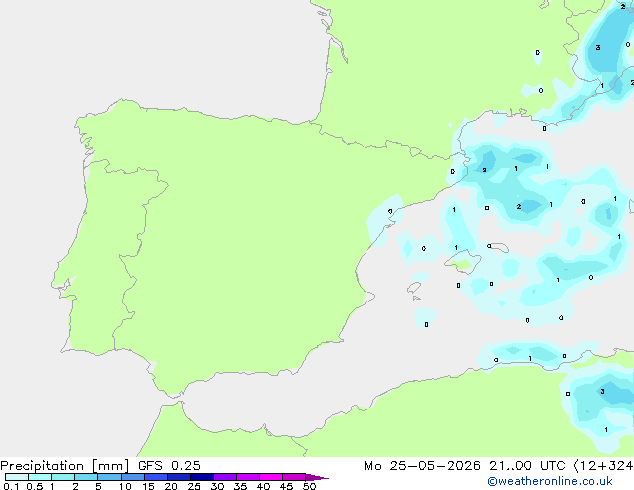Click the '25' legend scale label
Image resolution: width=634 pixels, height=490 pixels.
coord(194,486)
